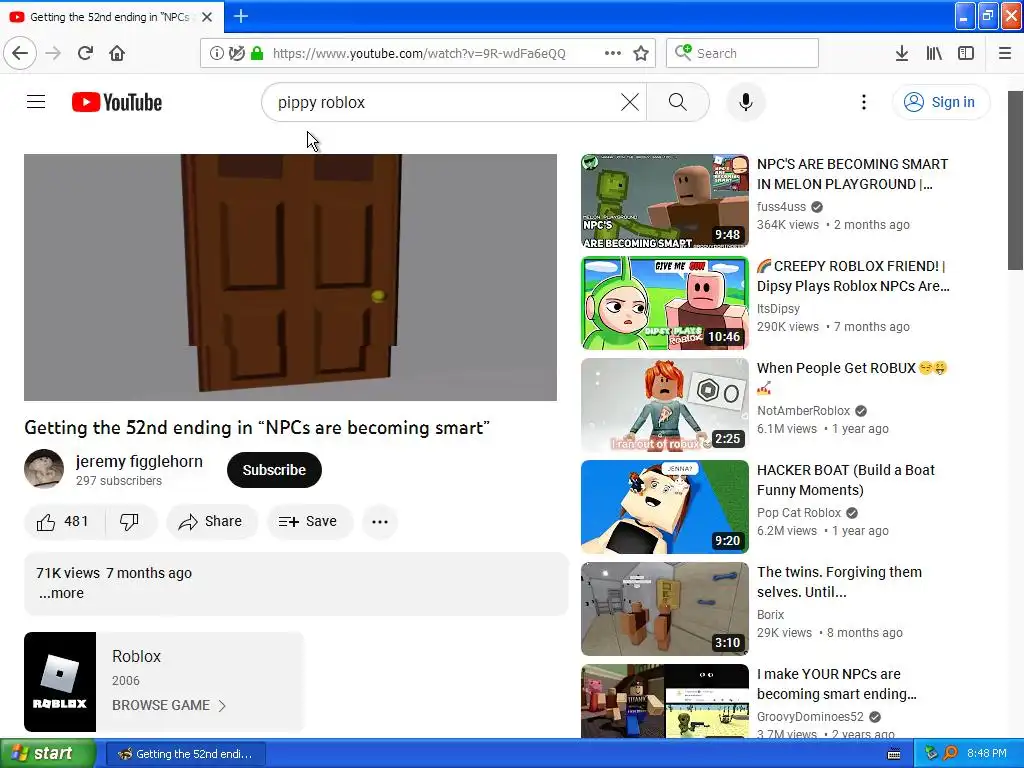Click the orange magnifier tray icon
Viewport: 1024px width, 768px height.
[x=950, y=753]
